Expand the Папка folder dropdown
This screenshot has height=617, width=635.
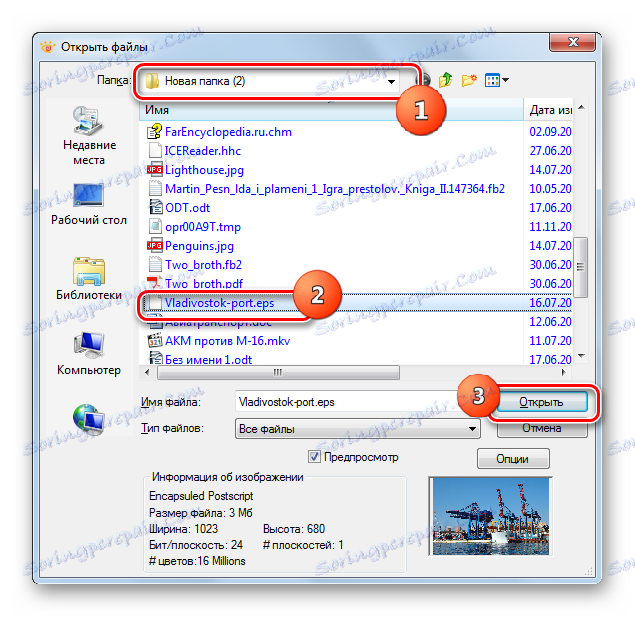(x=391, y=81)
